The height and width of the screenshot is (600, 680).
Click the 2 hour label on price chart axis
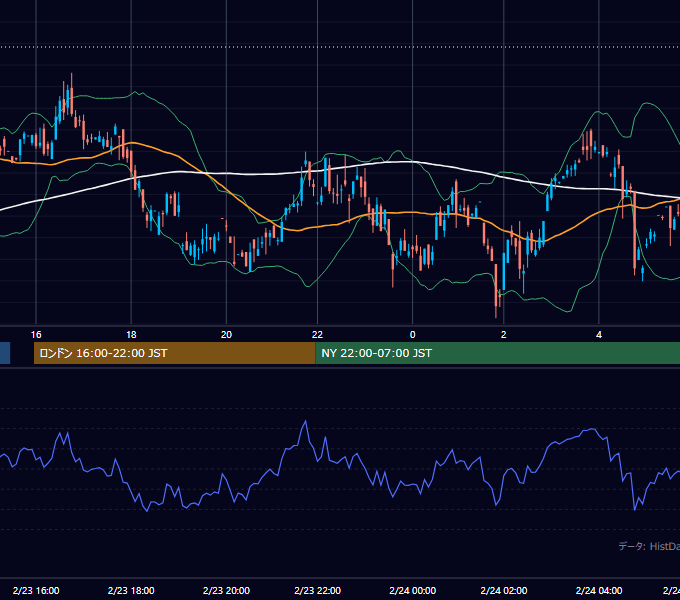click(x=503, y=335)
